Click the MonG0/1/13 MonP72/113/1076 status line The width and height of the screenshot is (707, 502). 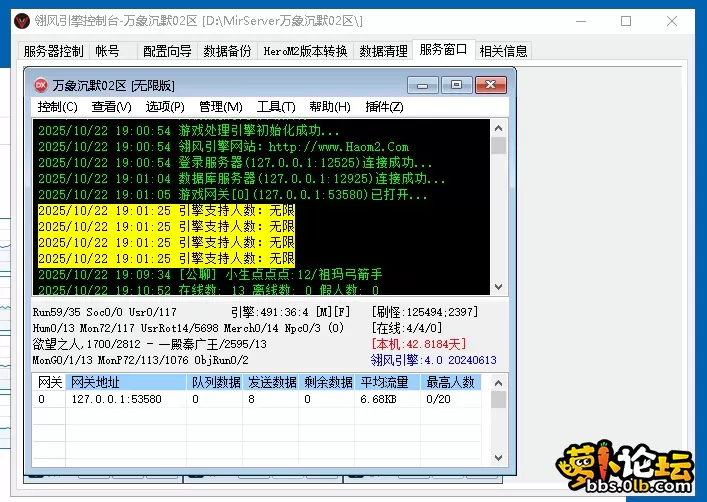click(x=141, y=360)
